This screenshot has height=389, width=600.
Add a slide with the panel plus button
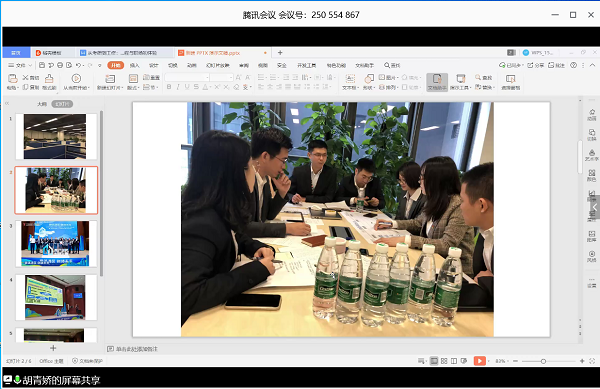pyautogui.click(x=53, y=348)
